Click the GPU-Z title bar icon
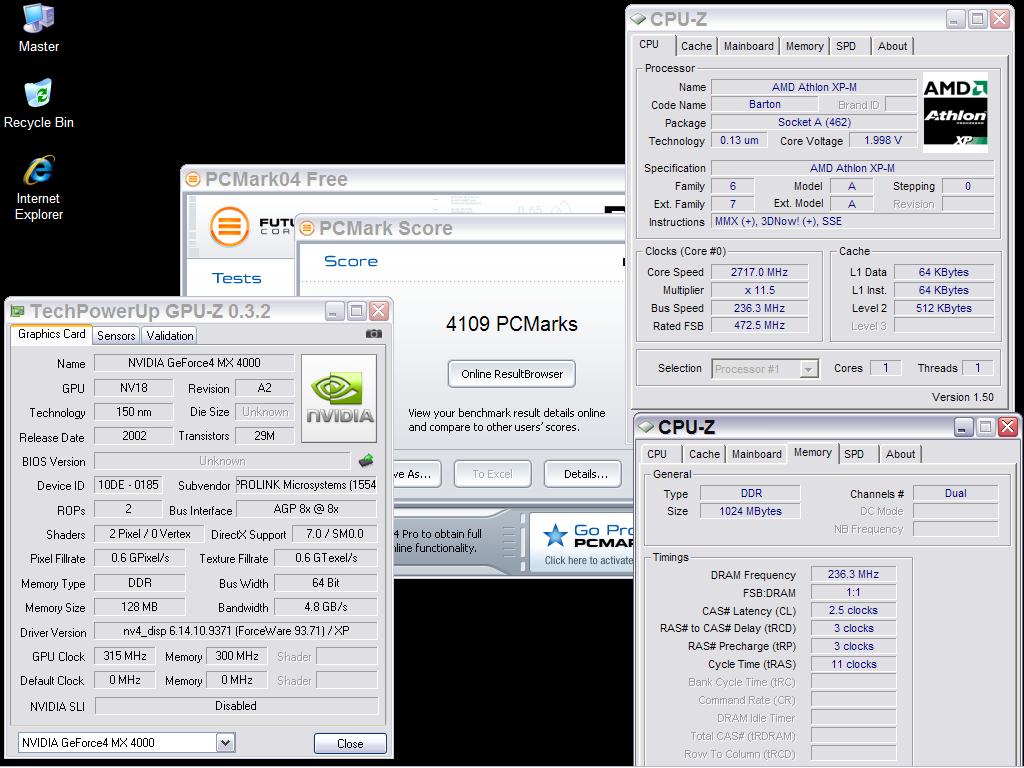The height and width of the screenshot is (768, 1024). (18, 312)
